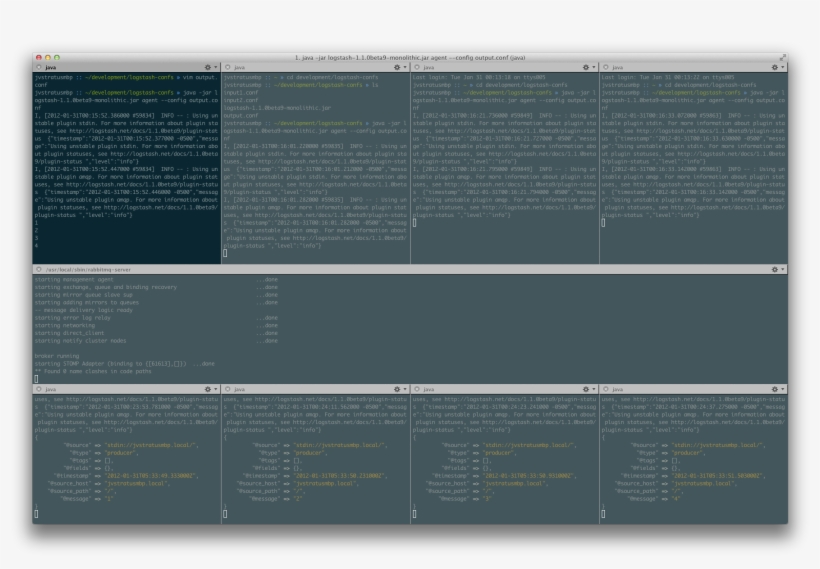Select the /usr/local/sbin/rabbitmq-server pane title

tap(82, 269)
